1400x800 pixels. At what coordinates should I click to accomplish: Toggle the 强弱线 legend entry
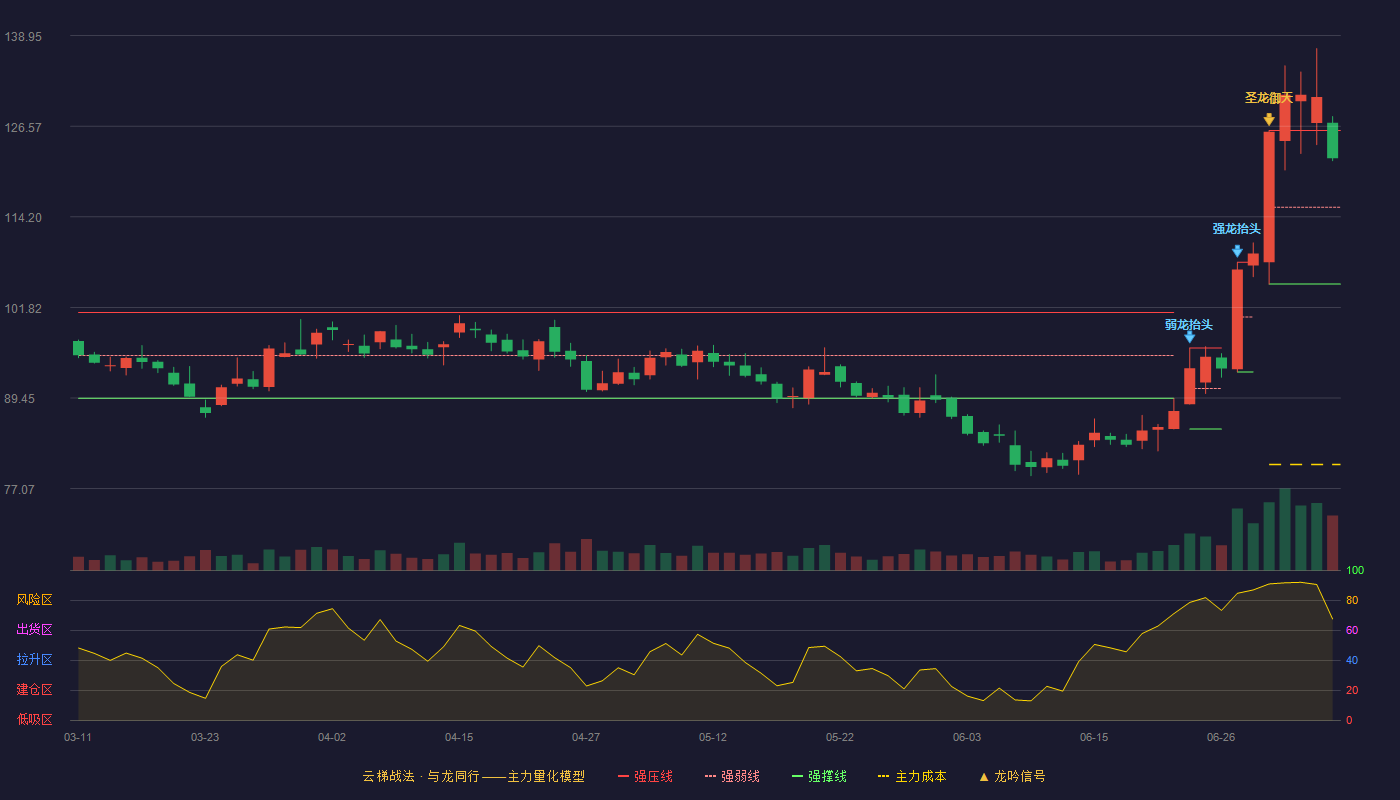click(732, 776)
